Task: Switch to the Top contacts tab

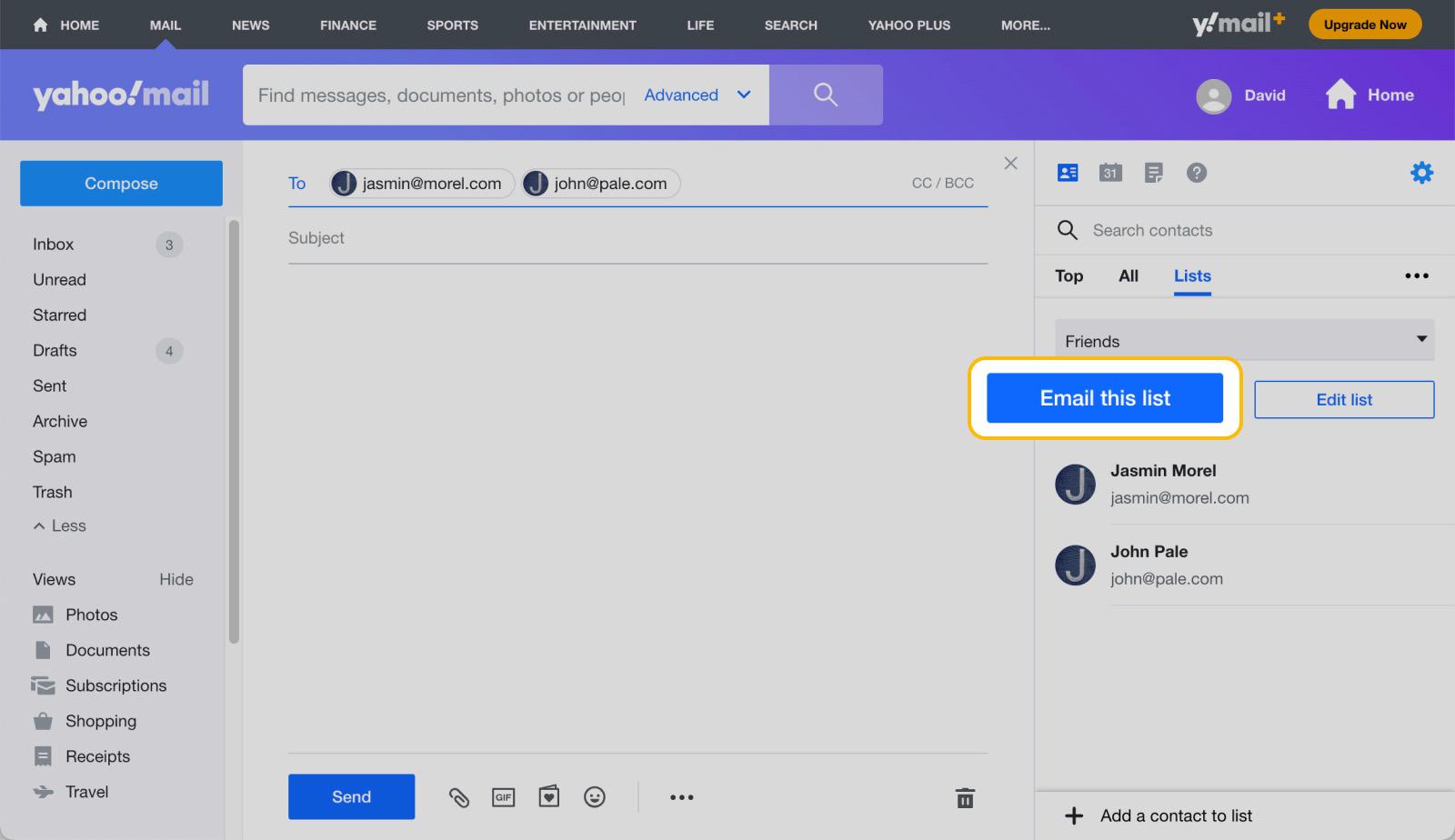Action: pos(1069,275)
